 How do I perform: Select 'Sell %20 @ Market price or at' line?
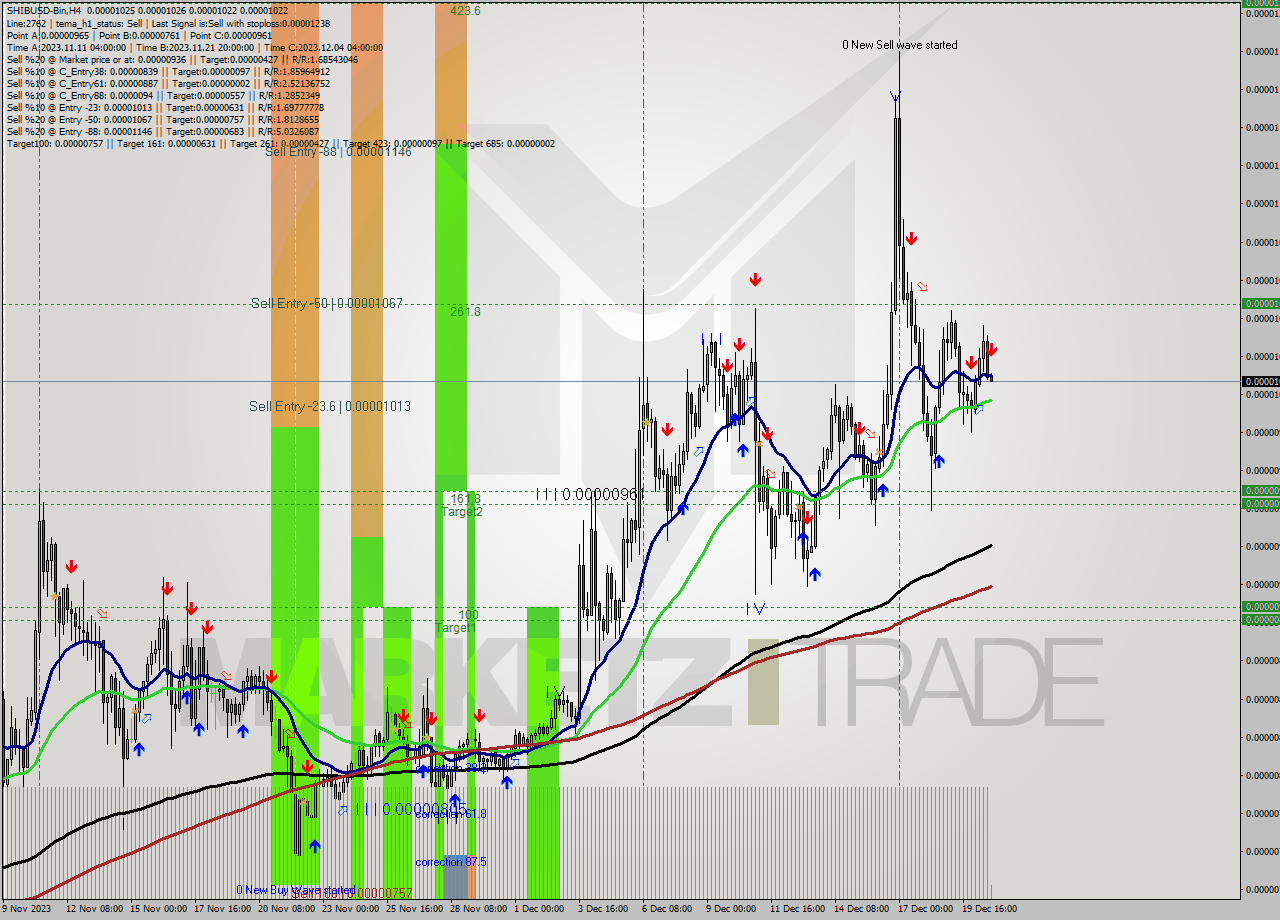(182, 59)
